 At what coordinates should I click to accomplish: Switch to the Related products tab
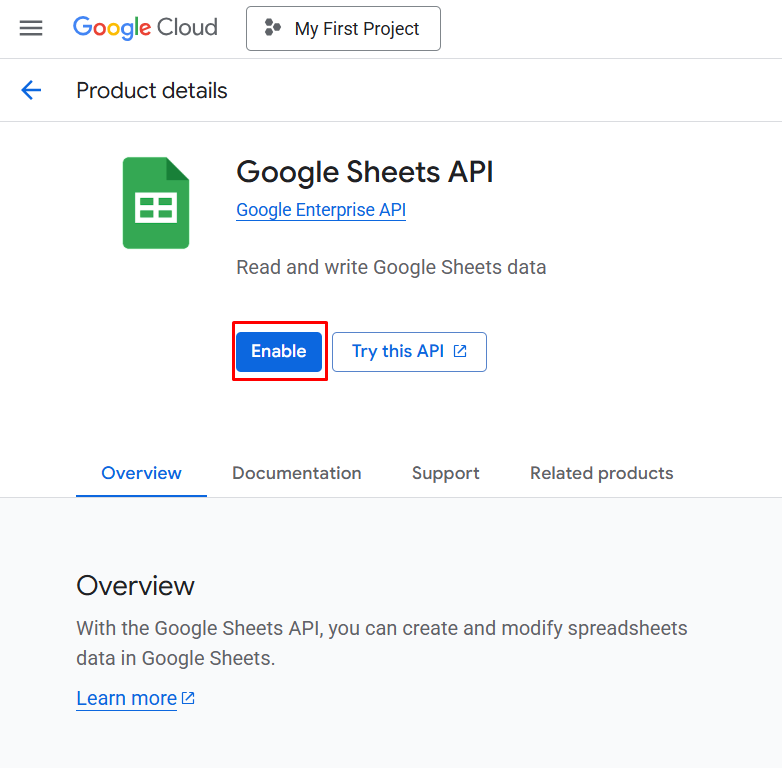pyautogui.click(x=601, y=473)
